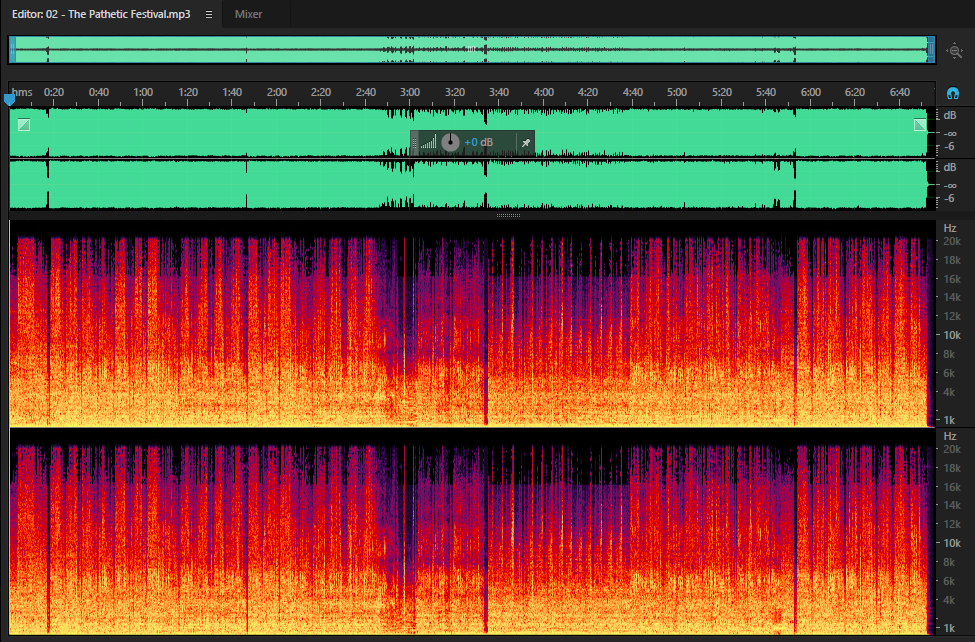This screenshot has width=975, height=642.
Task: Click the 3:40 mark on timeline ruler
Action: 499,92
